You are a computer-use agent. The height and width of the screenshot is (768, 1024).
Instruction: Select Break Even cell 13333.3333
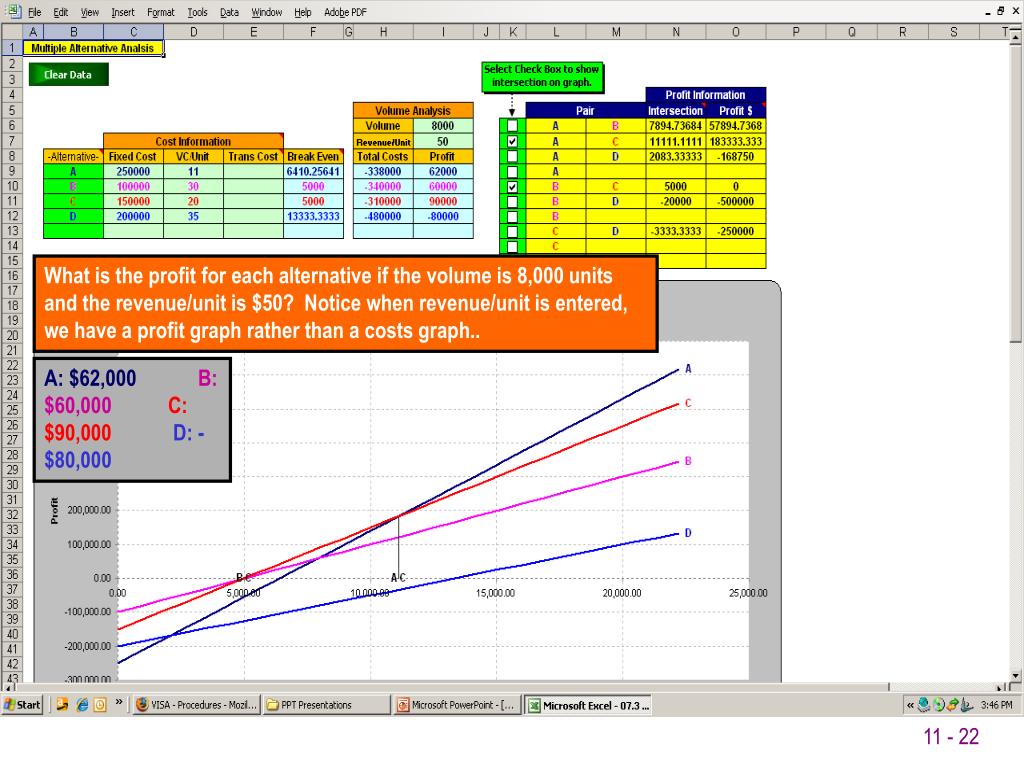(313, 217)
